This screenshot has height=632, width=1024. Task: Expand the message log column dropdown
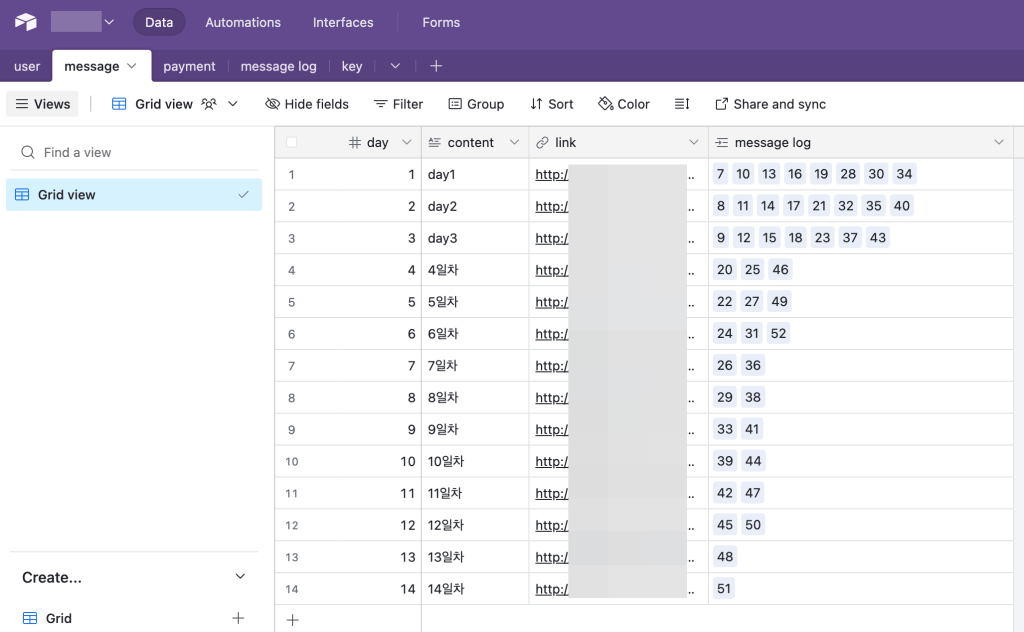(x=998, y=143)
